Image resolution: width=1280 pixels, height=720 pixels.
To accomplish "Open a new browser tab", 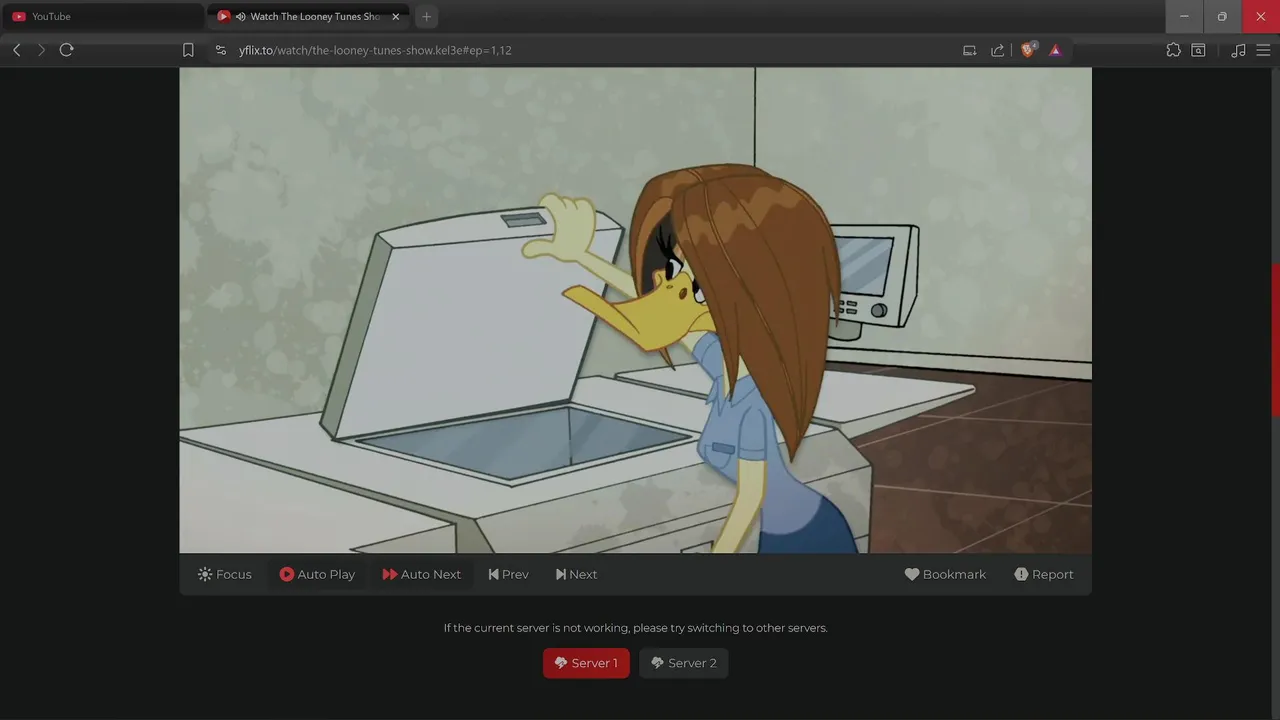I will pyautogui.click(x=426, y=17).
